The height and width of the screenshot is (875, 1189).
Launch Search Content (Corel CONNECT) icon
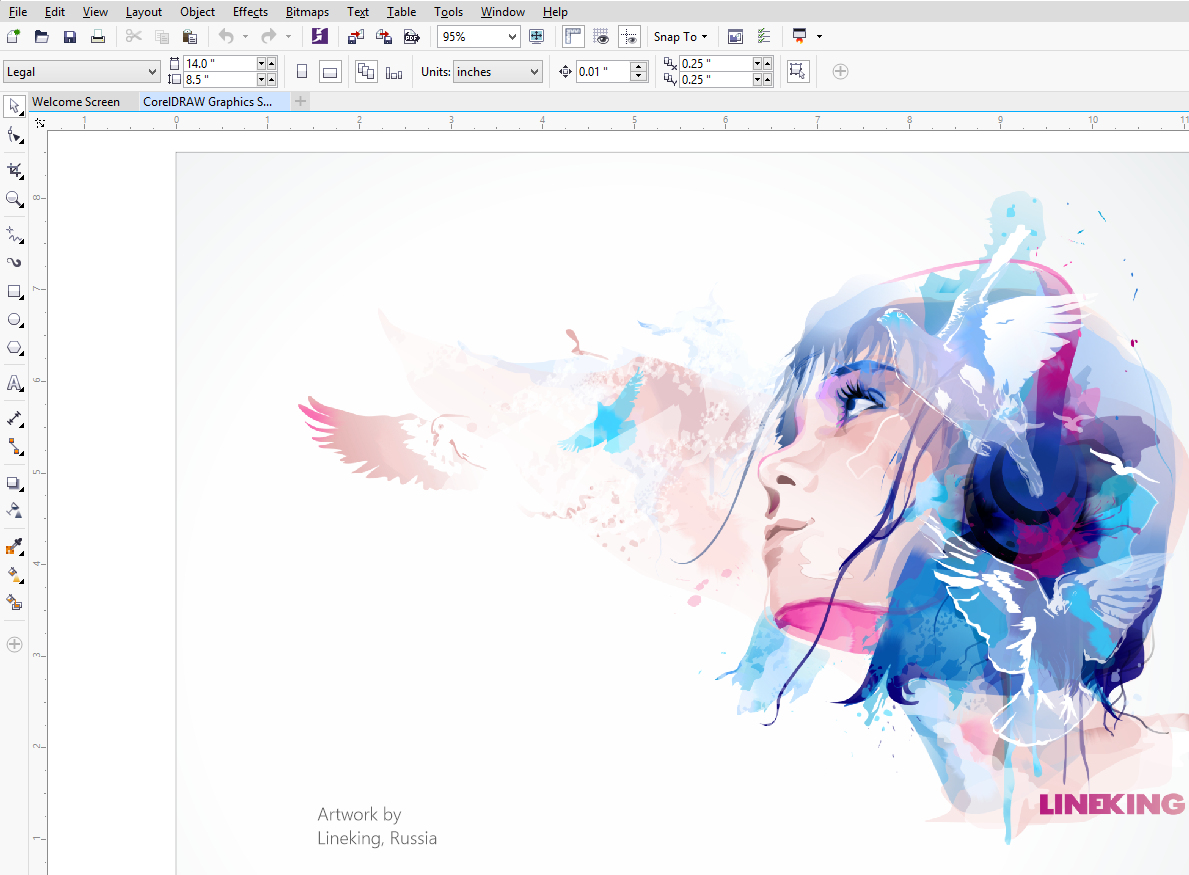[x=320, y=36]
